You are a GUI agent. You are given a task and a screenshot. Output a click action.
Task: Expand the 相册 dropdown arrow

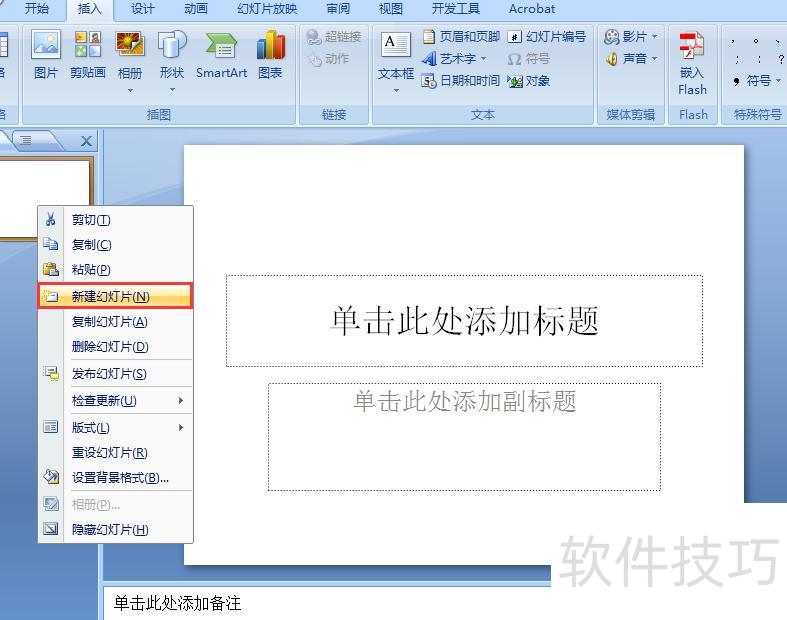[130, 90]
